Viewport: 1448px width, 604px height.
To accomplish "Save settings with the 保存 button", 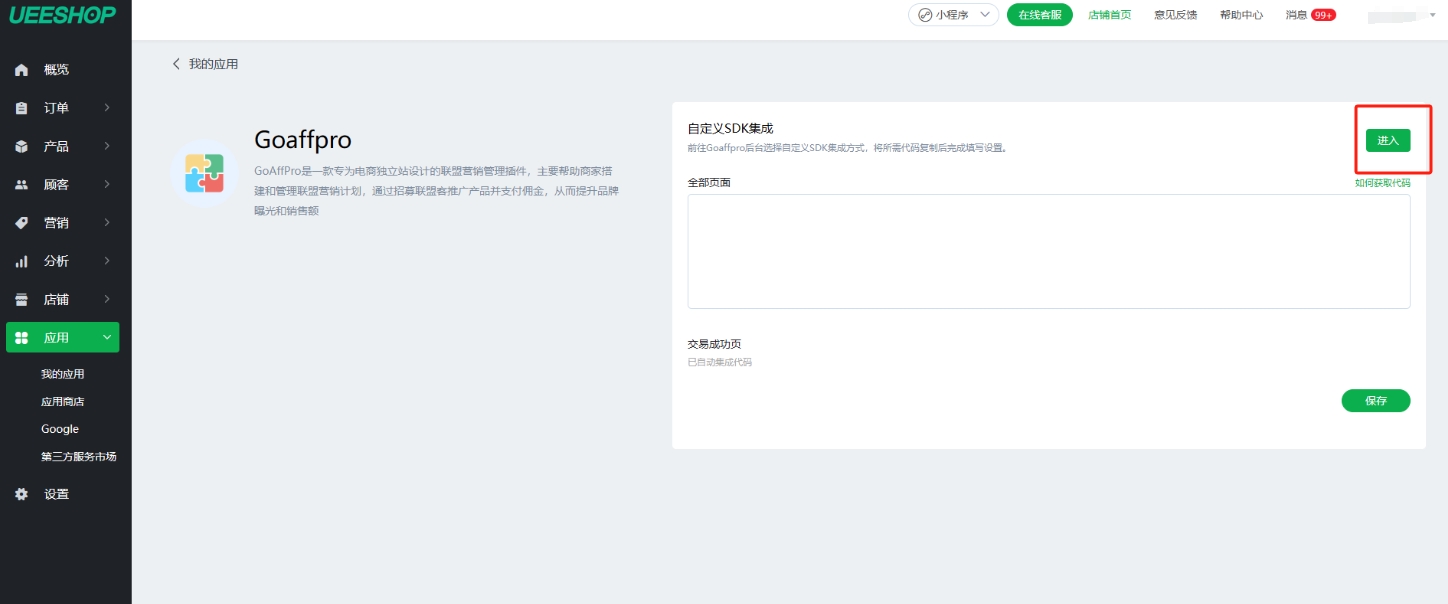I will tap(1376, 400).
